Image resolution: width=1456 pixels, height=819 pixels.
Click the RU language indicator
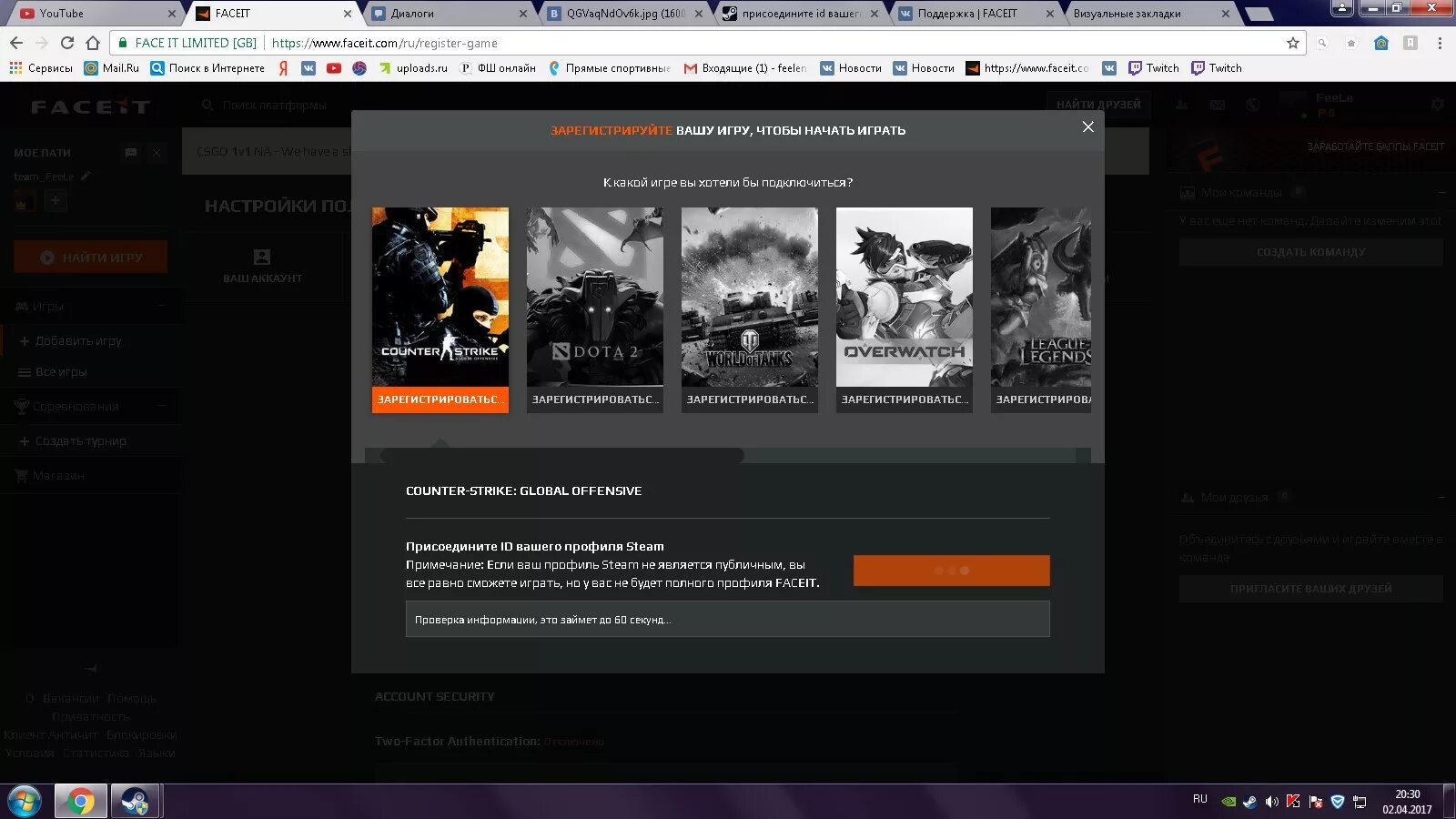tap(1200, 799)
